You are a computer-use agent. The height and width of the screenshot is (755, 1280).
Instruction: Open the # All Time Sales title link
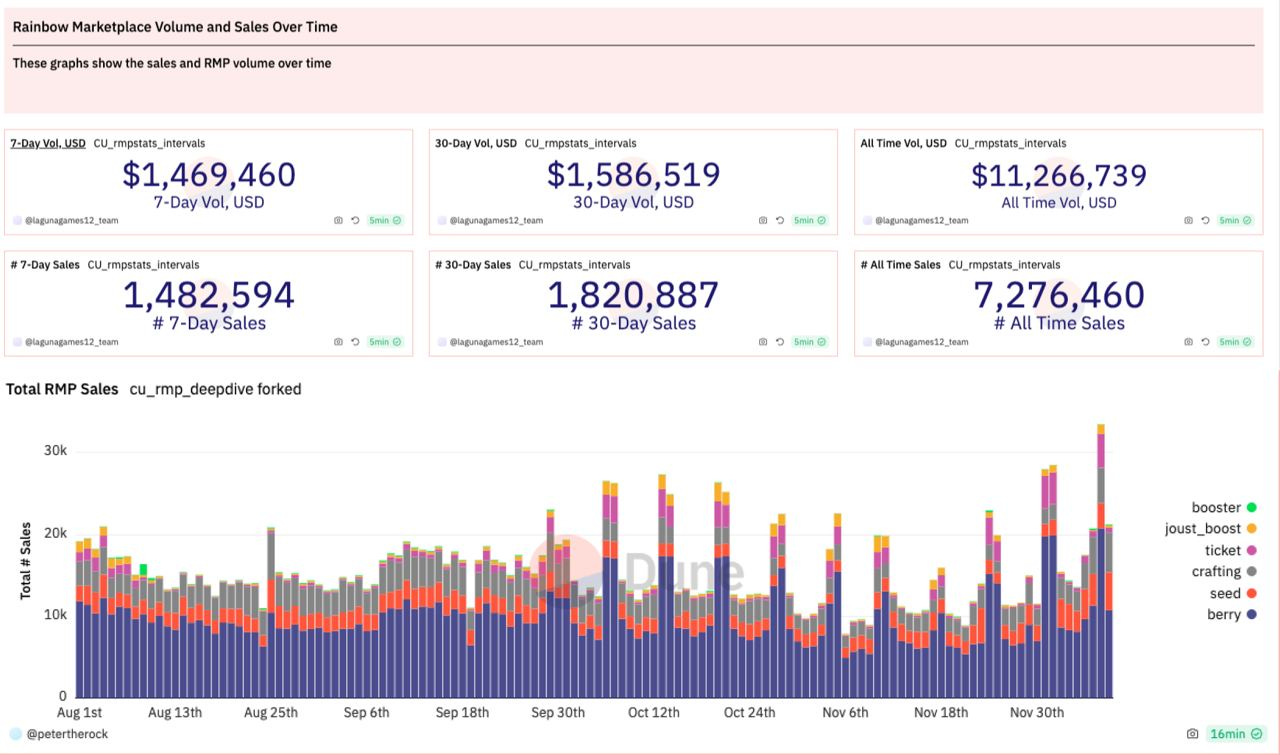pos(901,265)
